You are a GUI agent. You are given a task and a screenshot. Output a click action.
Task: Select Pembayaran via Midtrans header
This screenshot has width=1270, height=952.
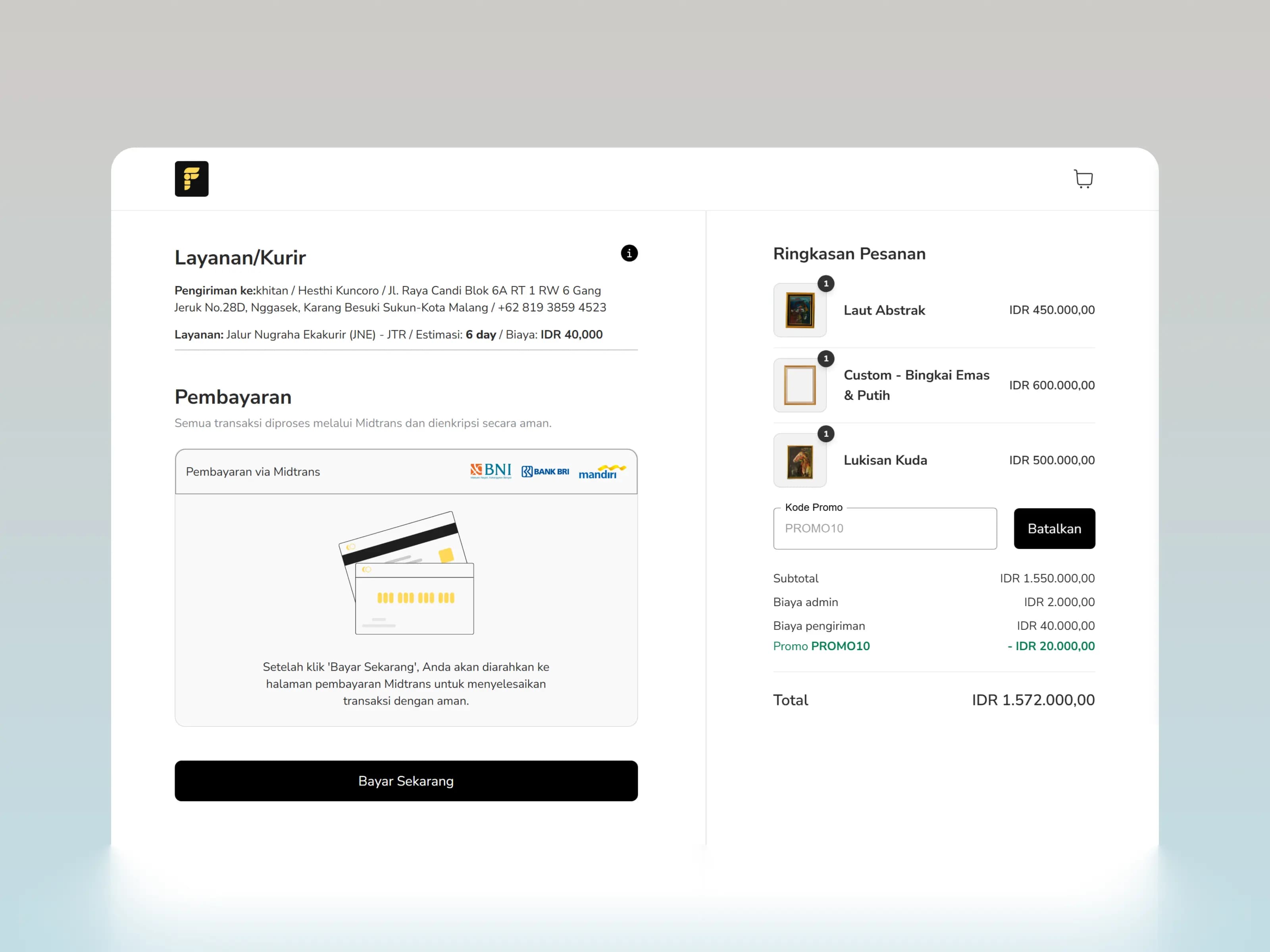(406, 472)
